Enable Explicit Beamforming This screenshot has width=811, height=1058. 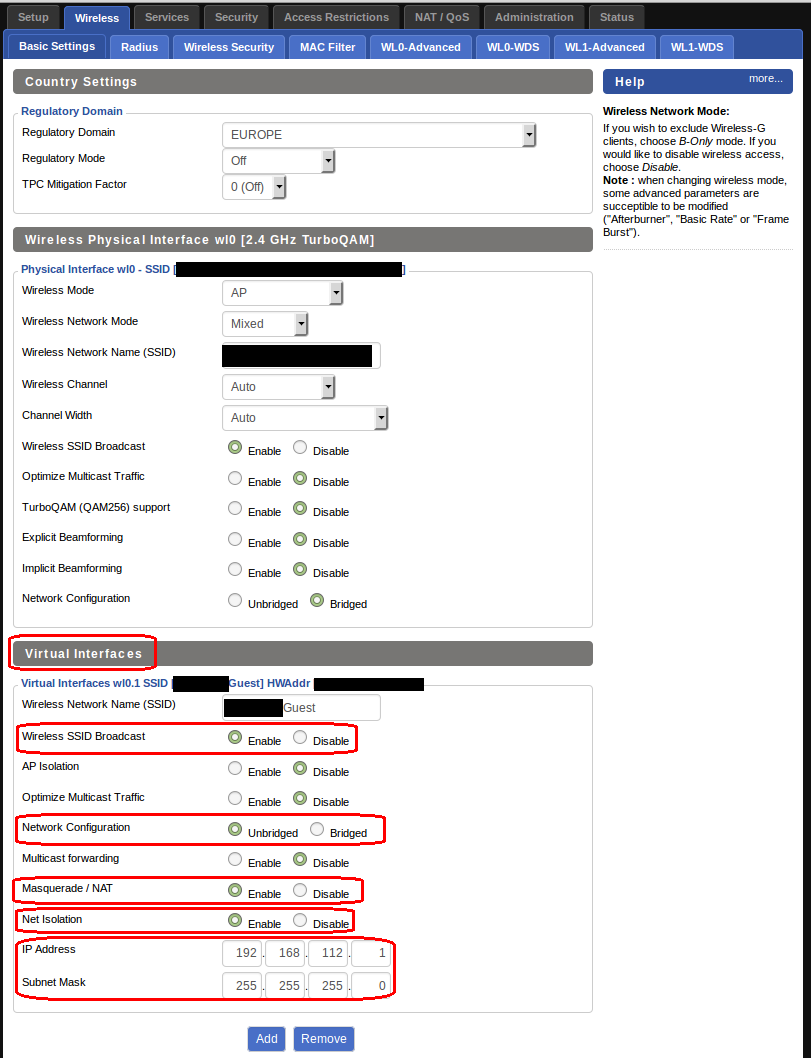(x=235, y=539)
